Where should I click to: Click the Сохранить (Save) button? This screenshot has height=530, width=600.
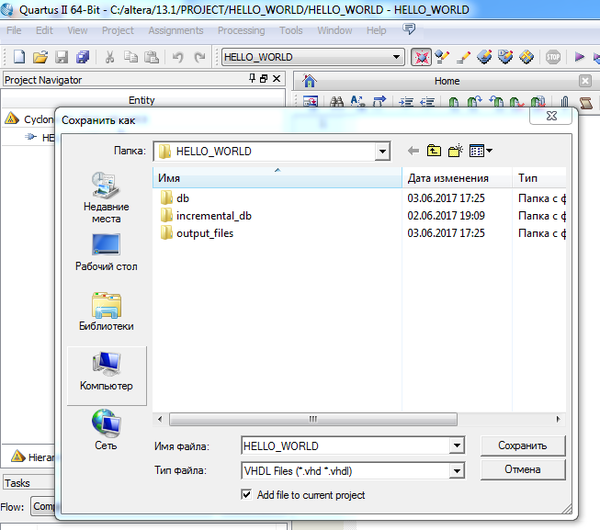click(522, 446)
